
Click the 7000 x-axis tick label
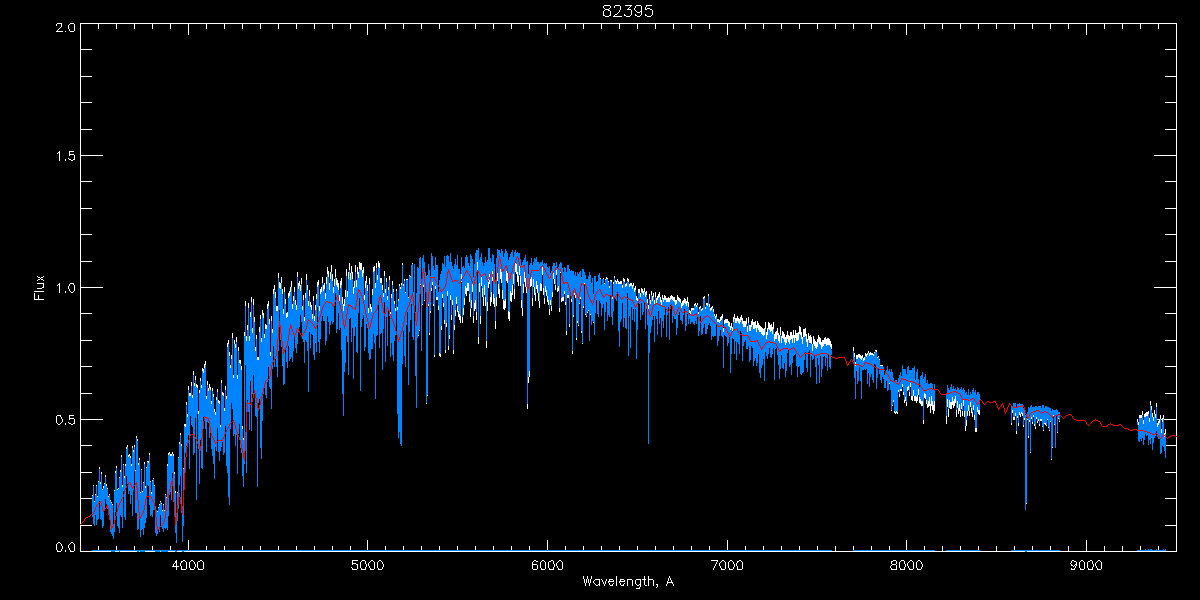click(727, 565)
